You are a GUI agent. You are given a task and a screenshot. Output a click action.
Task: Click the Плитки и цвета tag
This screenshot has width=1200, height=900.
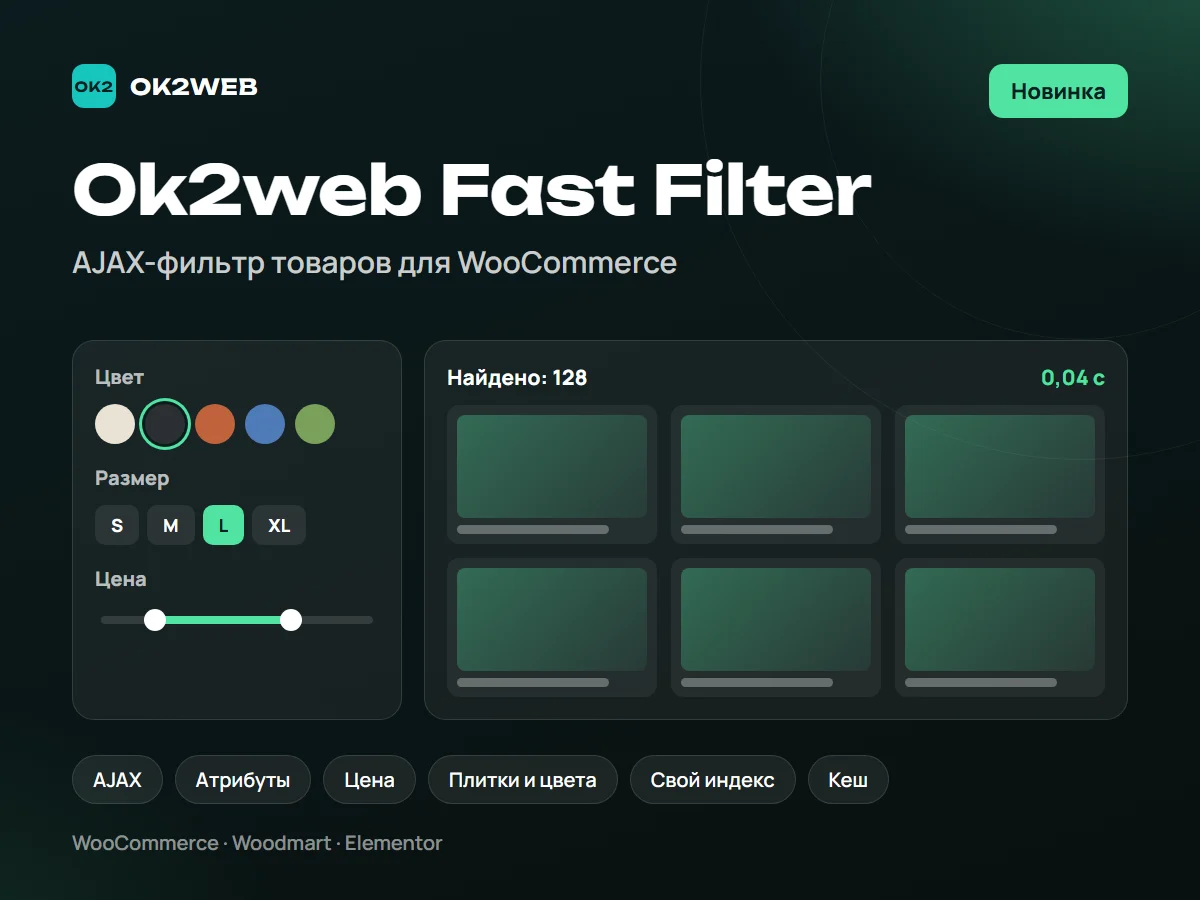523,780
